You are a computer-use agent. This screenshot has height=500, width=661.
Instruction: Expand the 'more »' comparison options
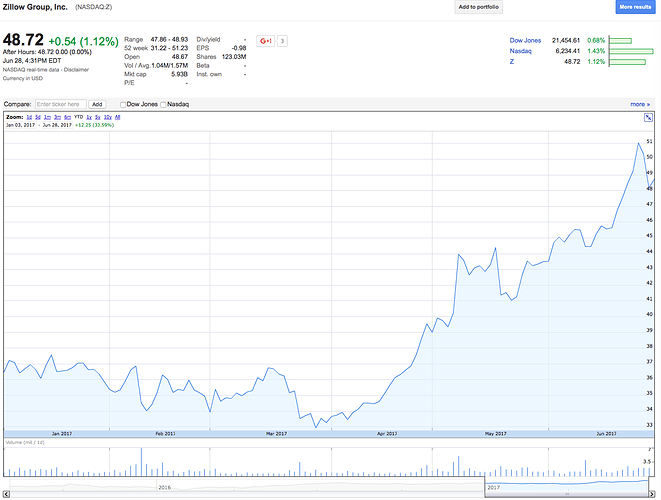[x=639, y=104]
